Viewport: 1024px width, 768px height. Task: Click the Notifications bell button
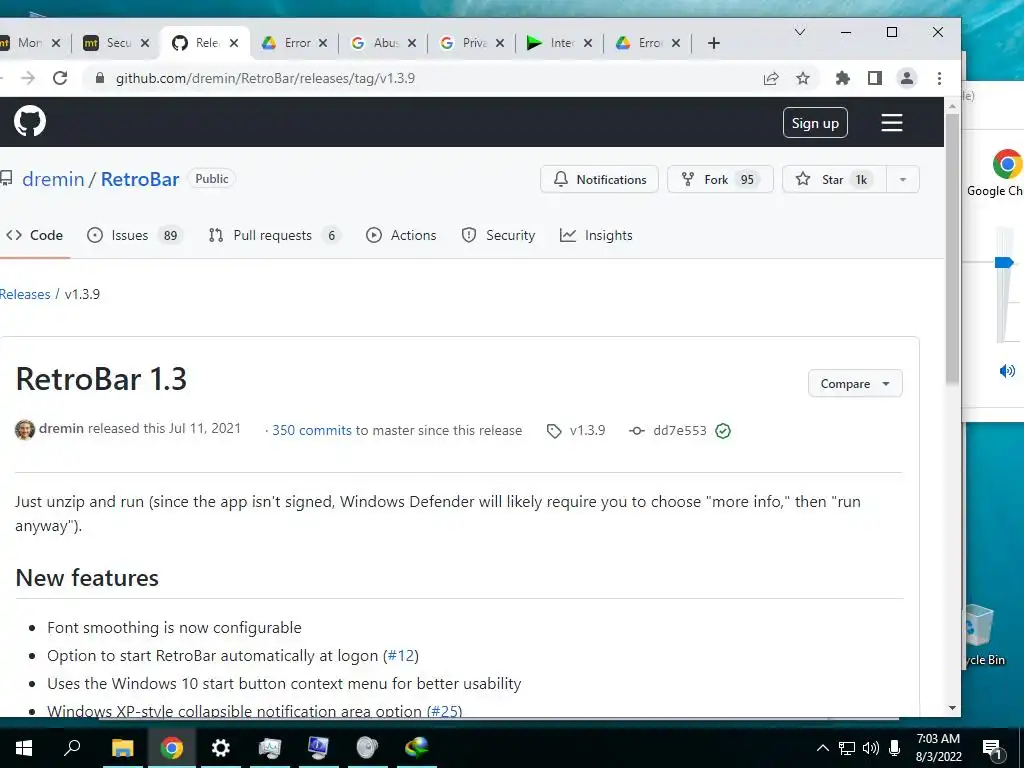pos(599,180)
